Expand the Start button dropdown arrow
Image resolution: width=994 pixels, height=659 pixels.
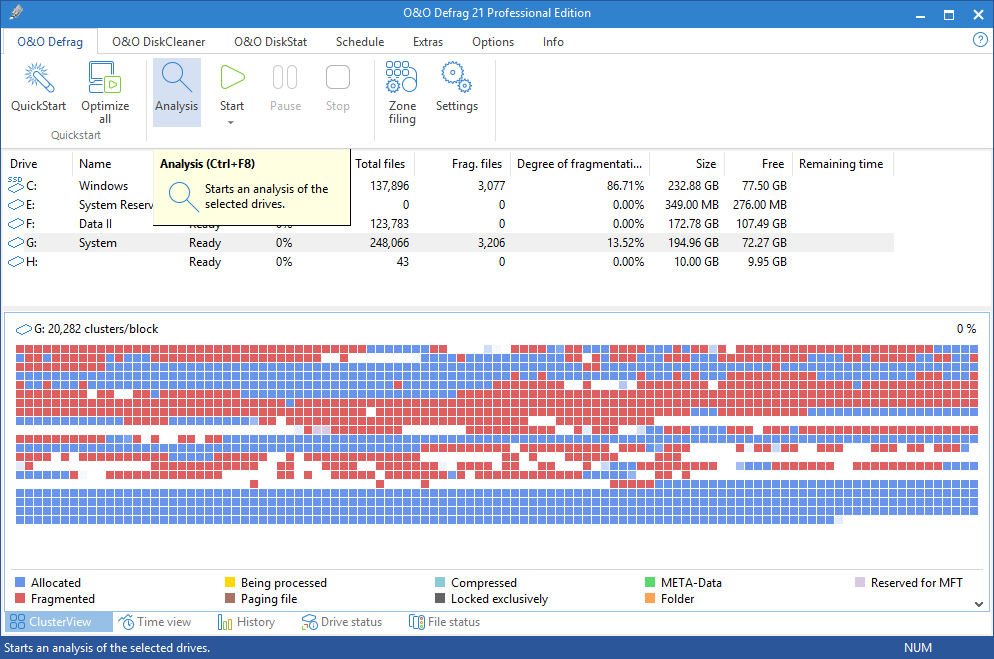coord(231,122)
